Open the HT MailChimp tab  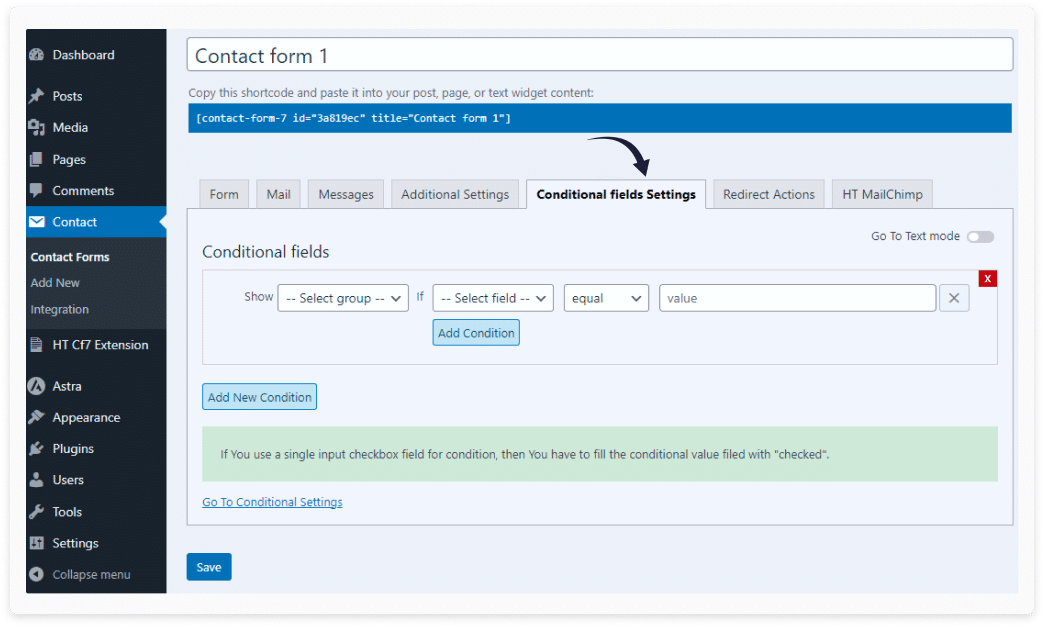click(882, 195)
